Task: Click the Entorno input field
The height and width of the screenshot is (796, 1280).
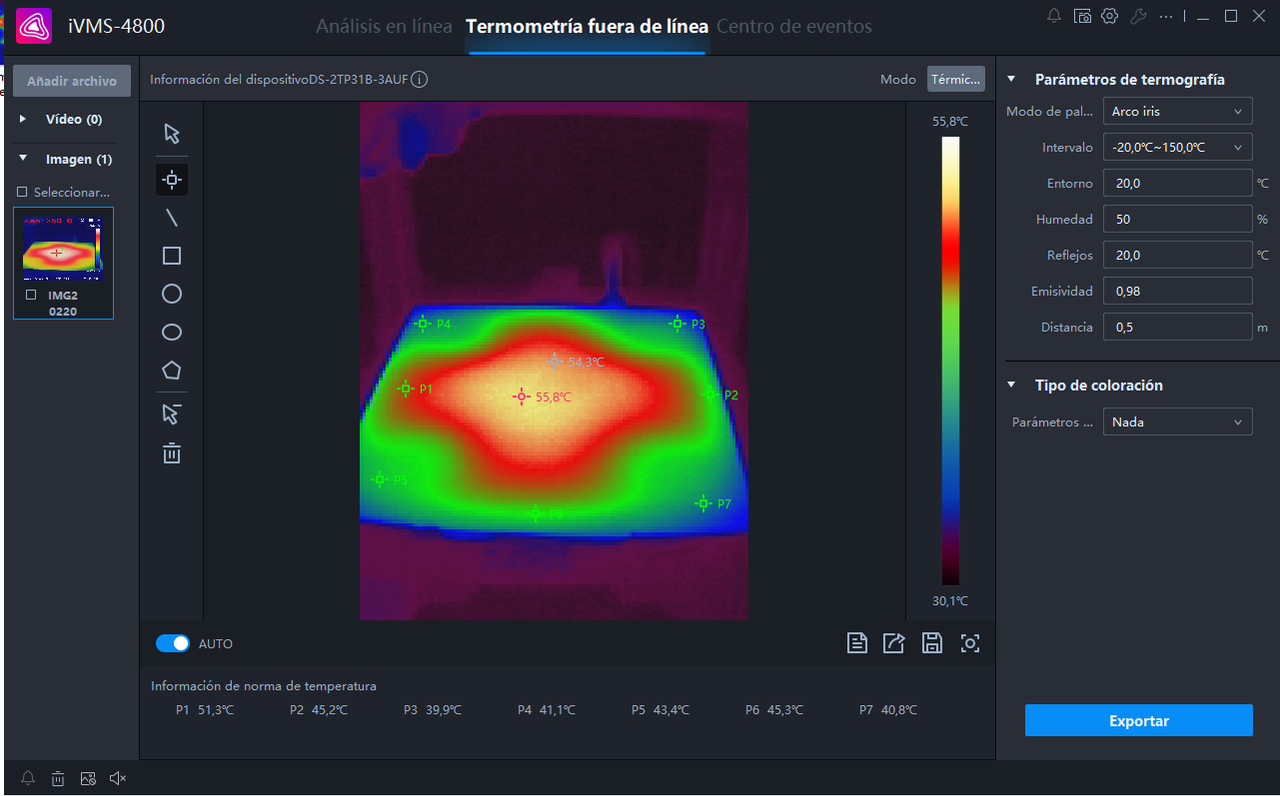Action: pos(1178,183)
